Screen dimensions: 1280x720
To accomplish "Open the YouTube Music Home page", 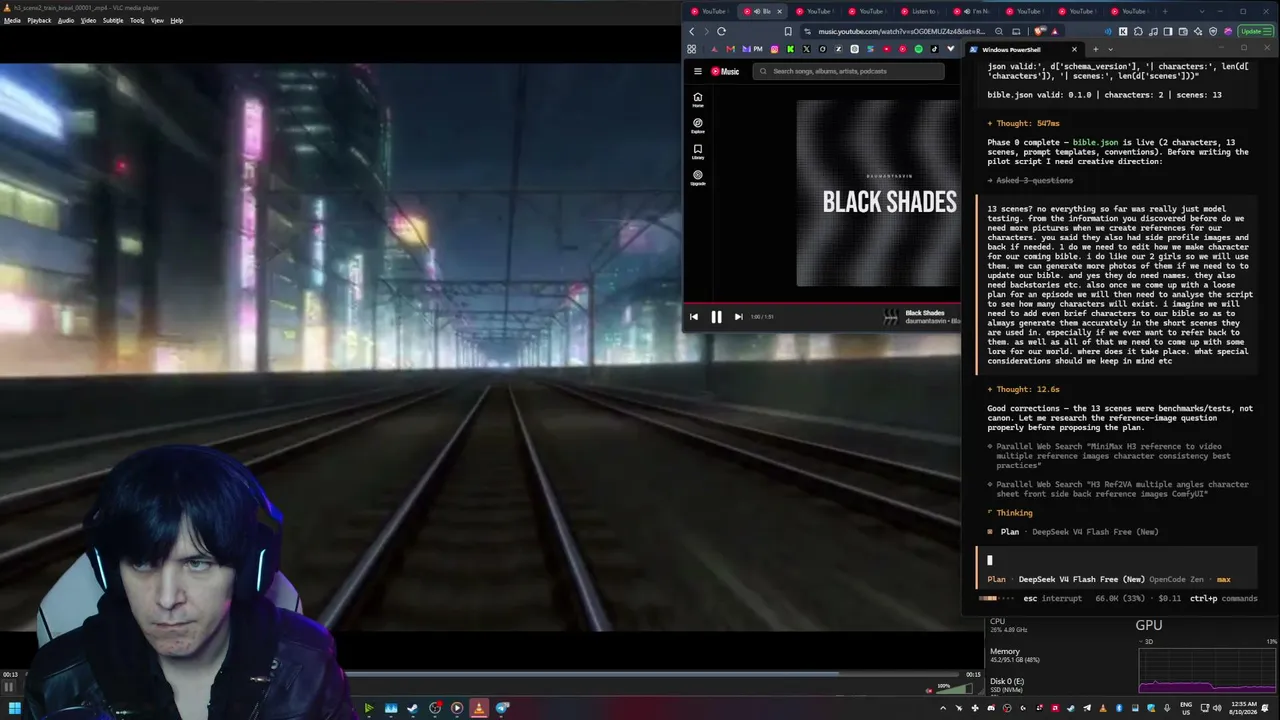I will 698,100.
